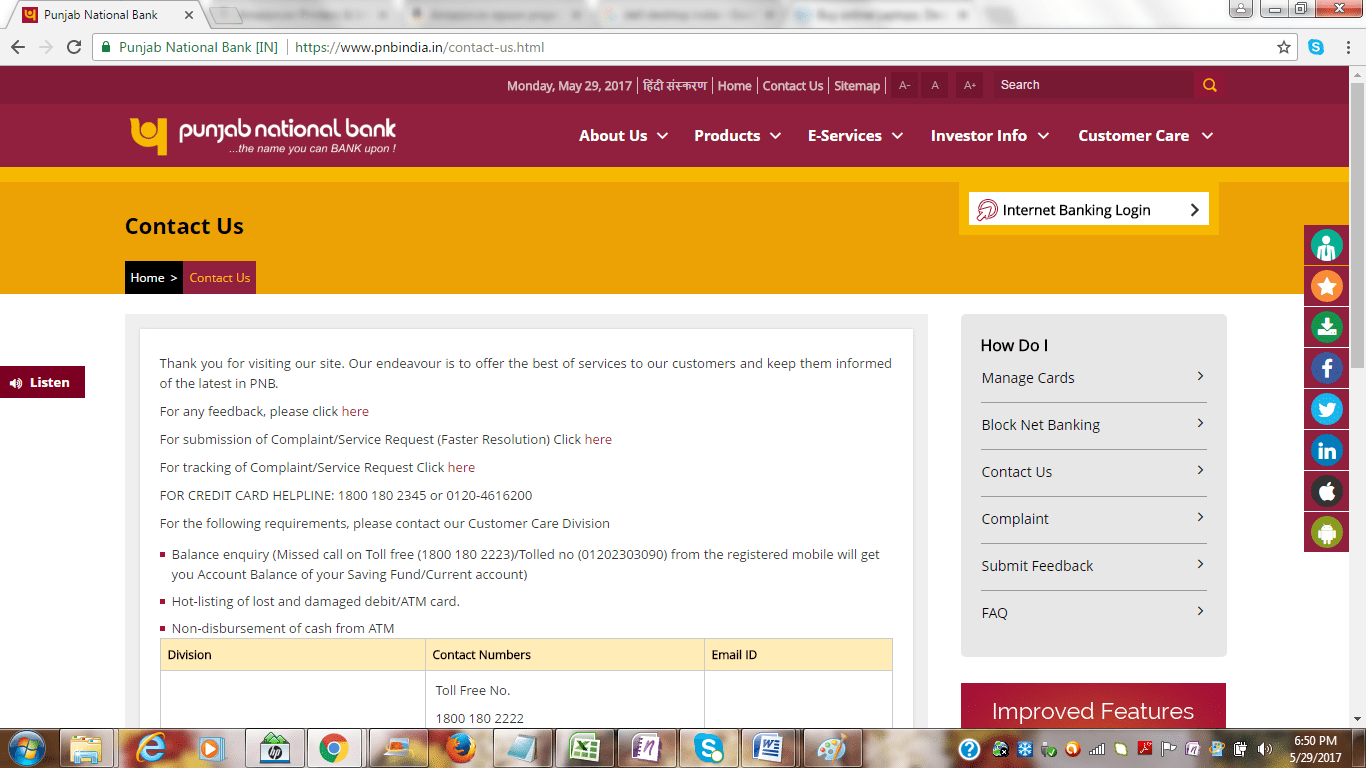Close the Punjab National Bank tab
This screenshot has width=1366, height=768.
191,15
